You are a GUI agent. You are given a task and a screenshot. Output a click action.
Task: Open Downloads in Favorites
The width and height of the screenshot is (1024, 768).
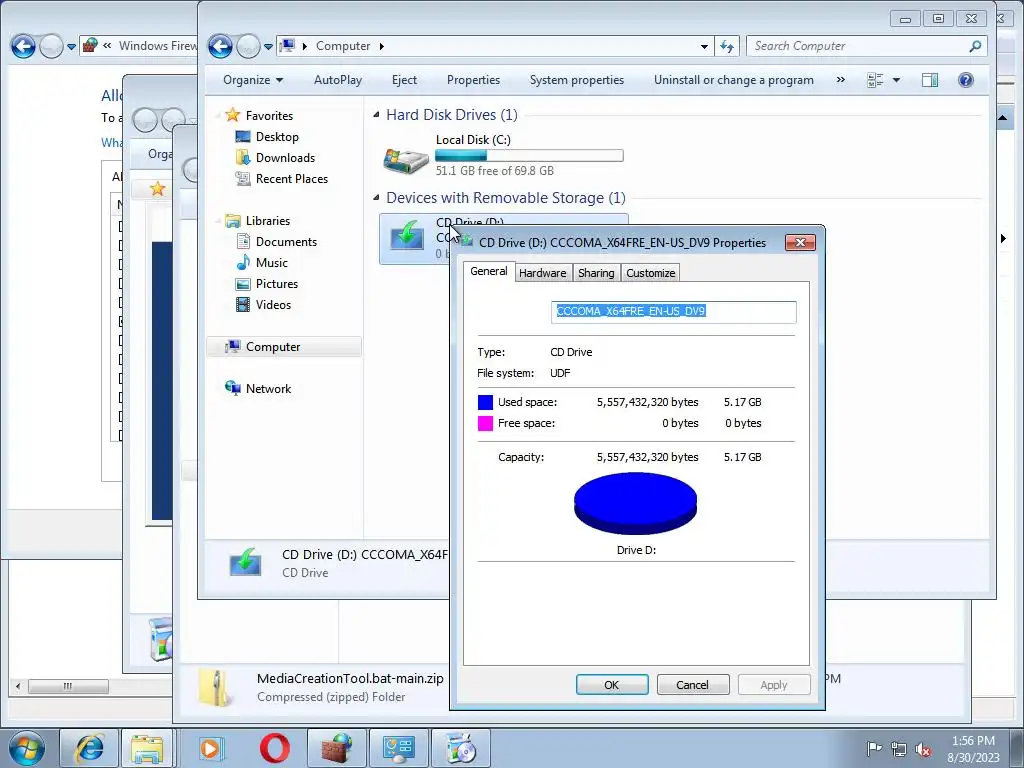click(285, 157)
